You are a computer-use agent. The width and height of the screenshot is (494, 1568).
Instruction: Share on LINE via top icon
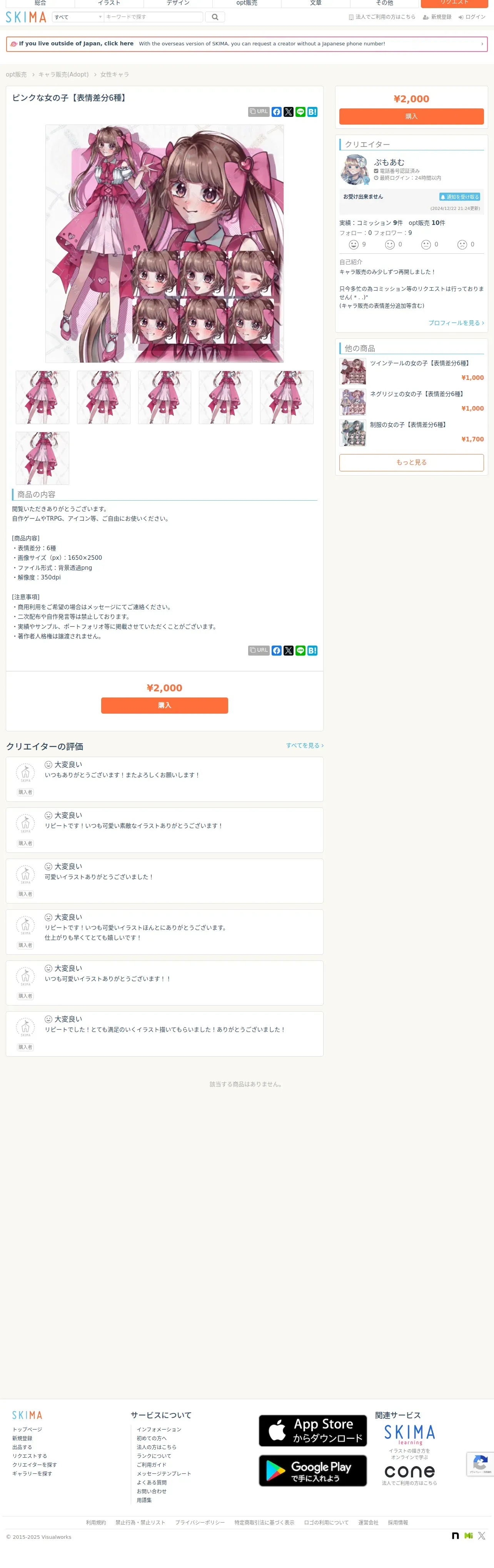click(300, 112)
